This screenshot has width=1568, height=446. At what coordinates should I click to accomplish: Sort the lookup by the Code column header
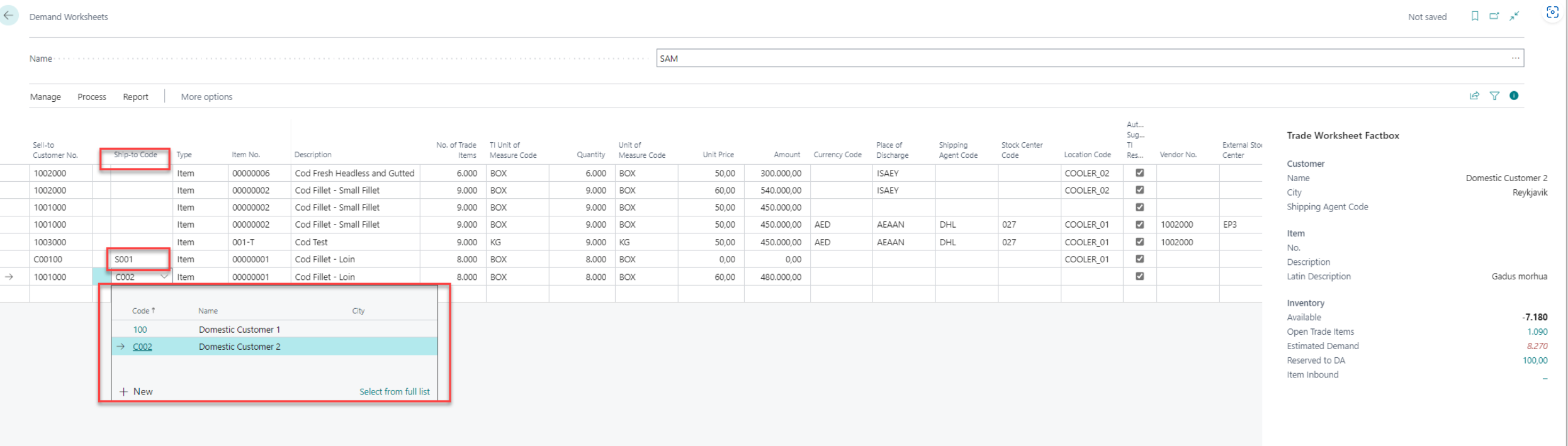[141, 311]
